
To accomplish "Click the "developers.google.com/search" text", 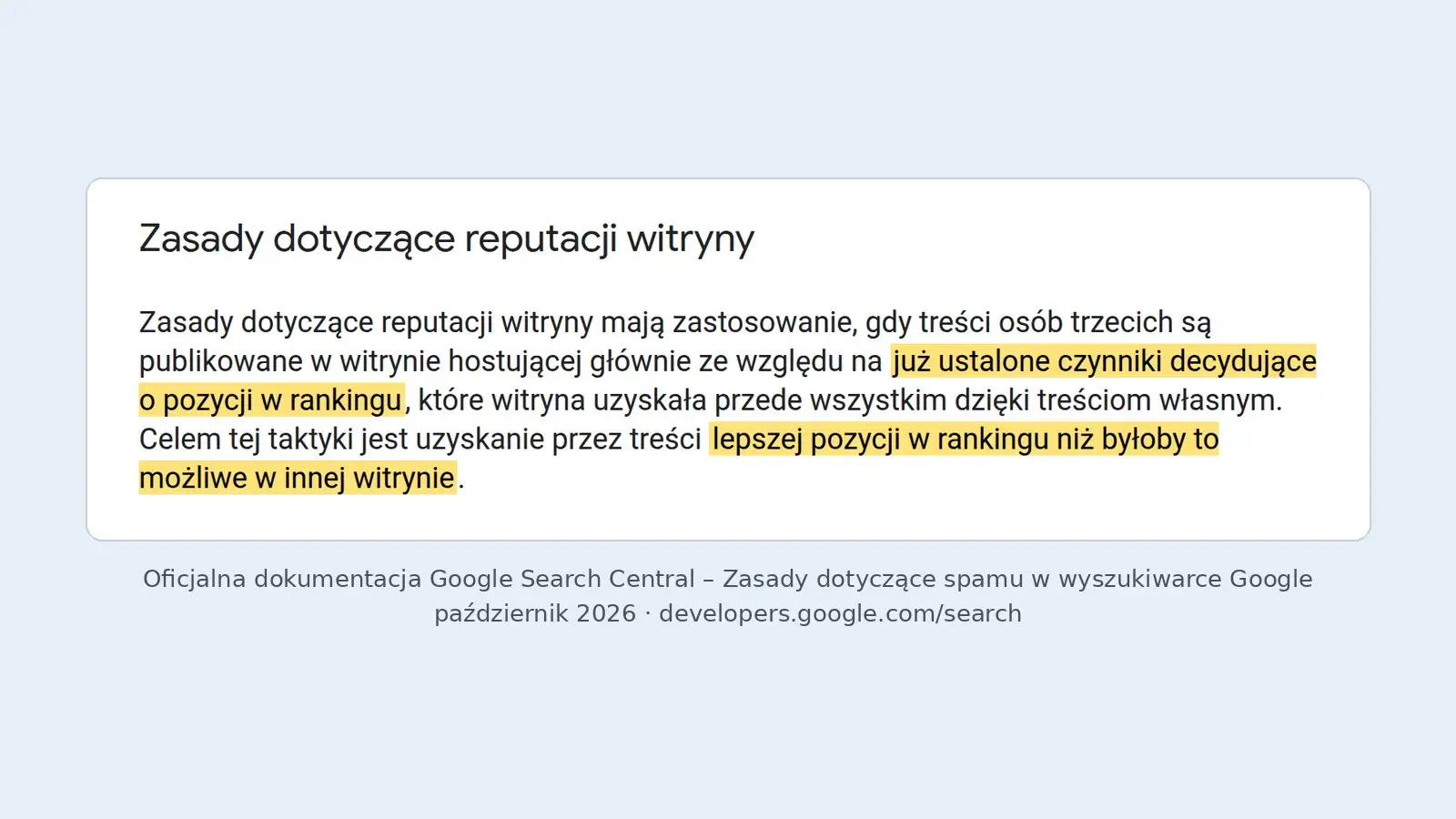I will pyautogui.click(x=840, y=613).
